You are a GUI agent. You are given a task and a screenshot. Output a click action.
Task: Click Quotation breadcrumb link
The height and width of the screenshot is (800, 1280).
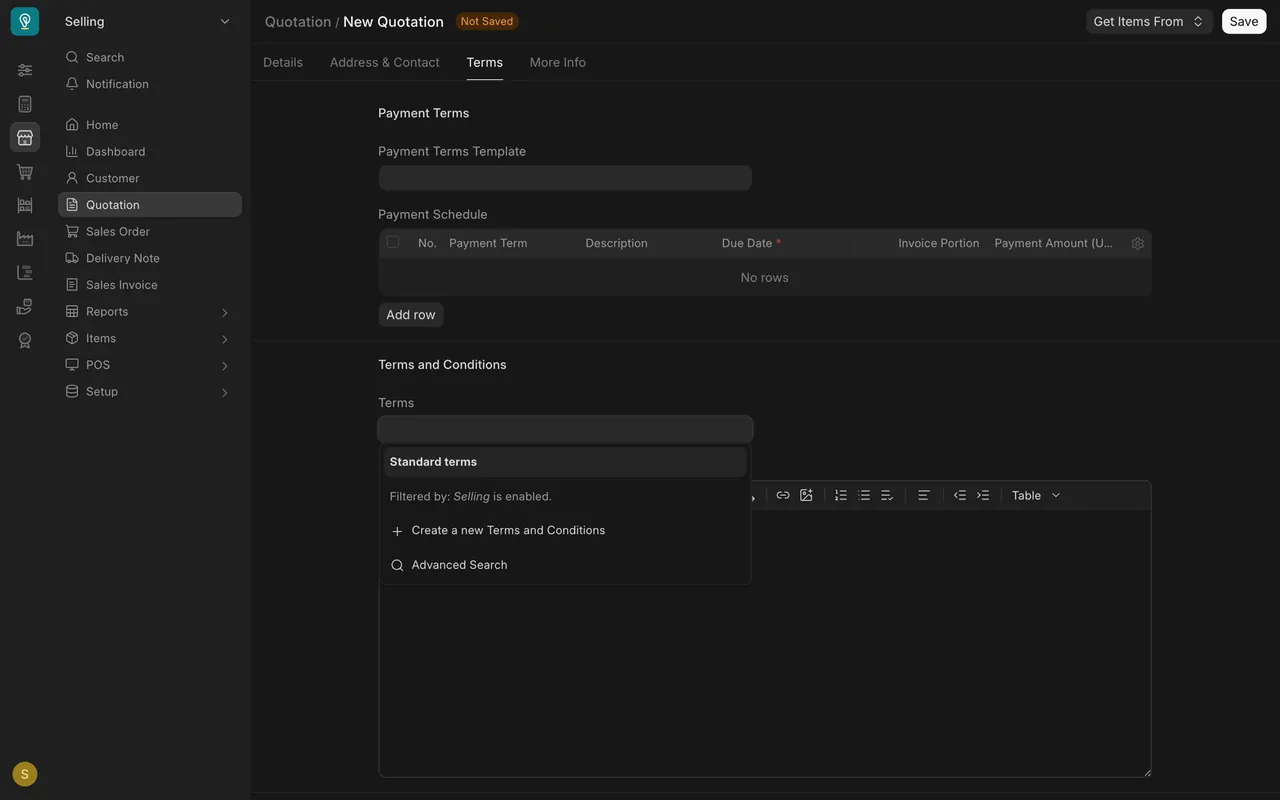298,21
